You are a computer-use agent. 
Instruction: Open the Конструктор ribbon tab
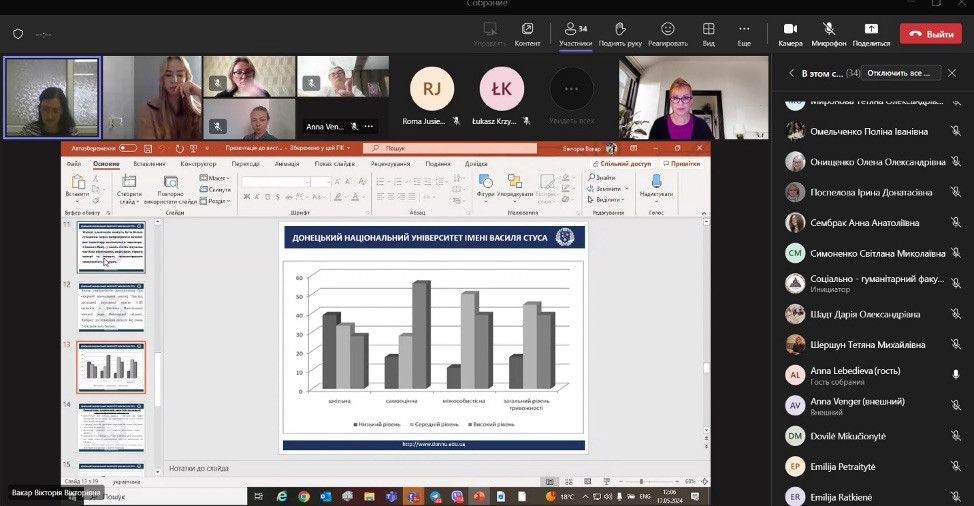coord(198,164)
